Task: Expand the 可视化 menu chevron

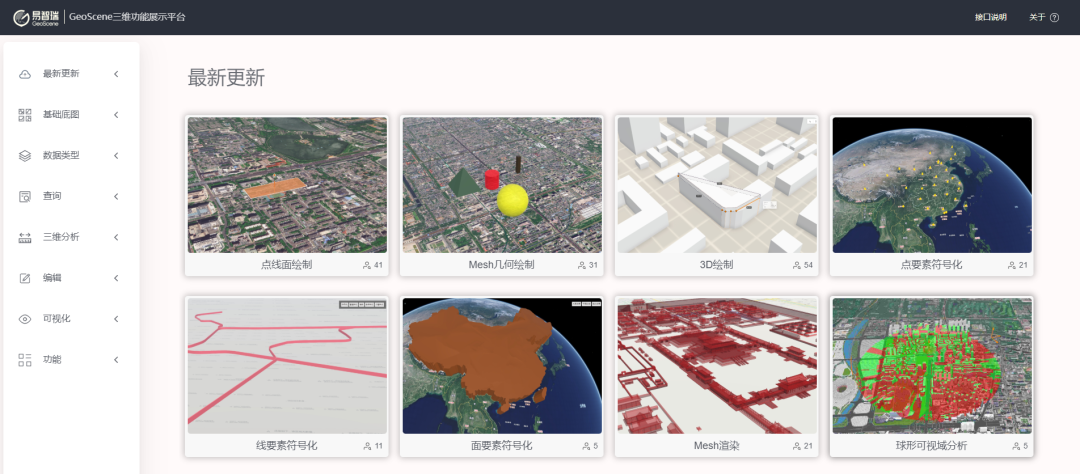Action: (116, 319)
